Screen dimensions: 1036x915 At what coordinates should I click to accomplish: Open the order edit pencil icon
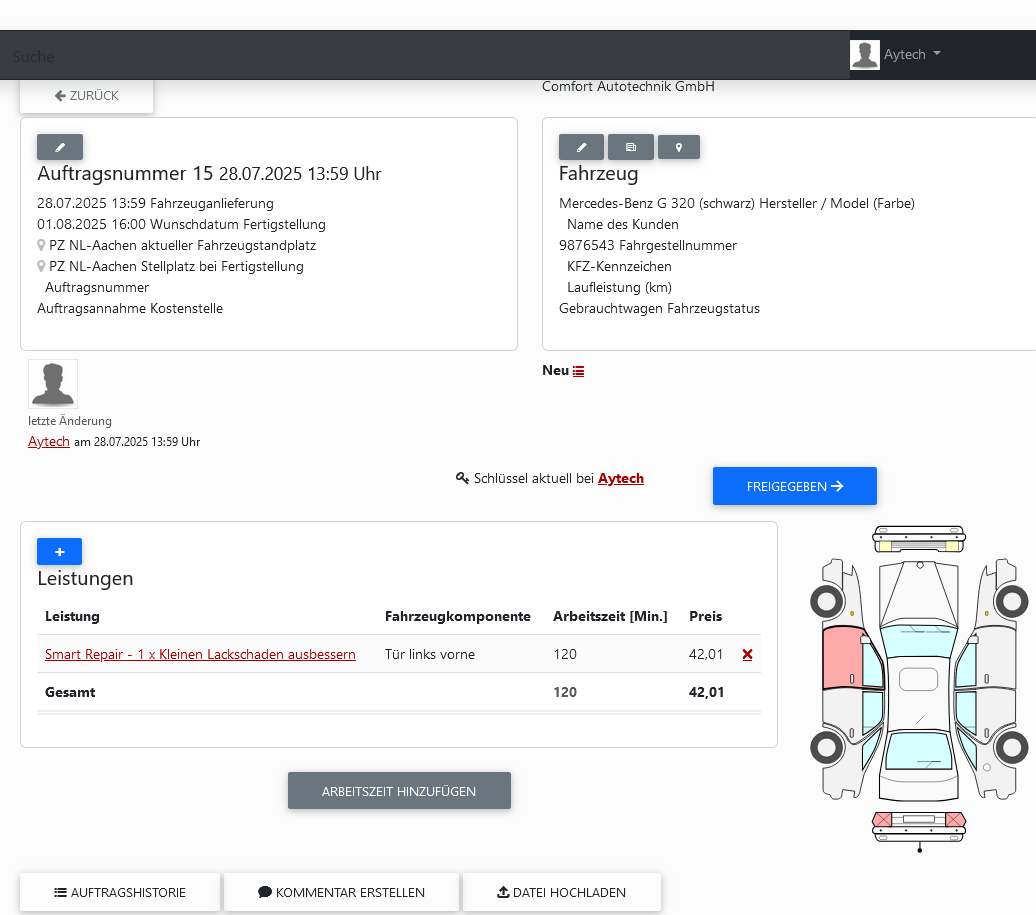[x=59, y=146]
